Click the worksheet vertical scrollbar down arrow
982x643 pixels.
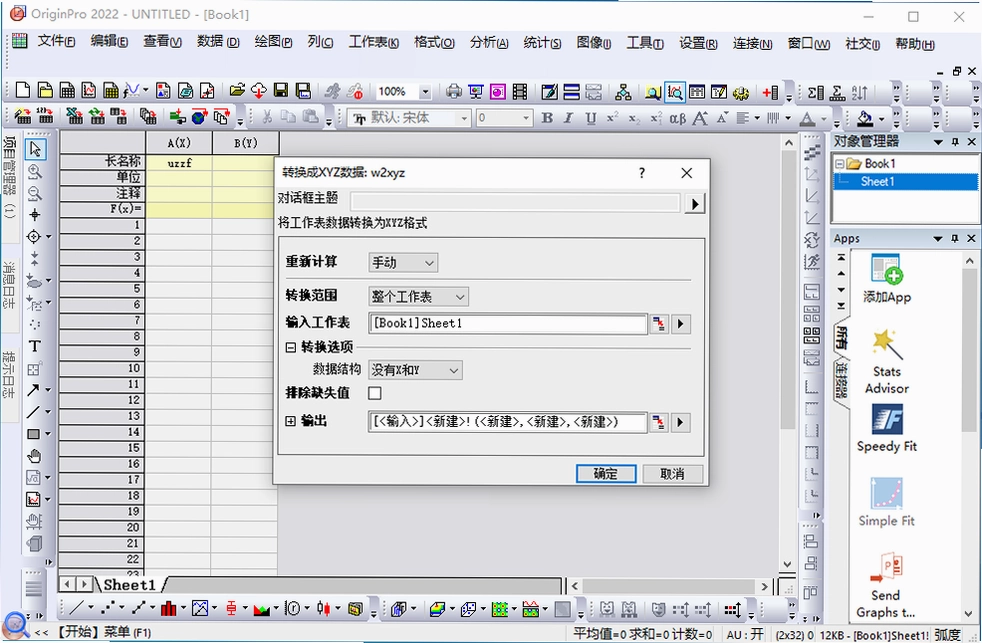tap(788, 564)
